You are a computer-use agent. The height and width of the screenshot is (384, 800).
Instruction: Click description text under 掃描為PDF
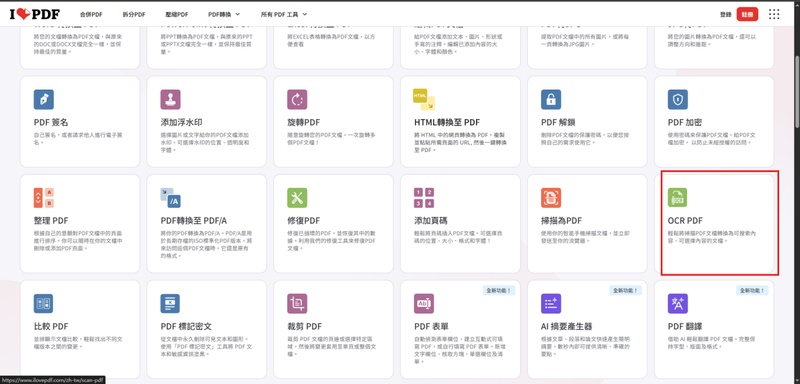pos(585,237)
